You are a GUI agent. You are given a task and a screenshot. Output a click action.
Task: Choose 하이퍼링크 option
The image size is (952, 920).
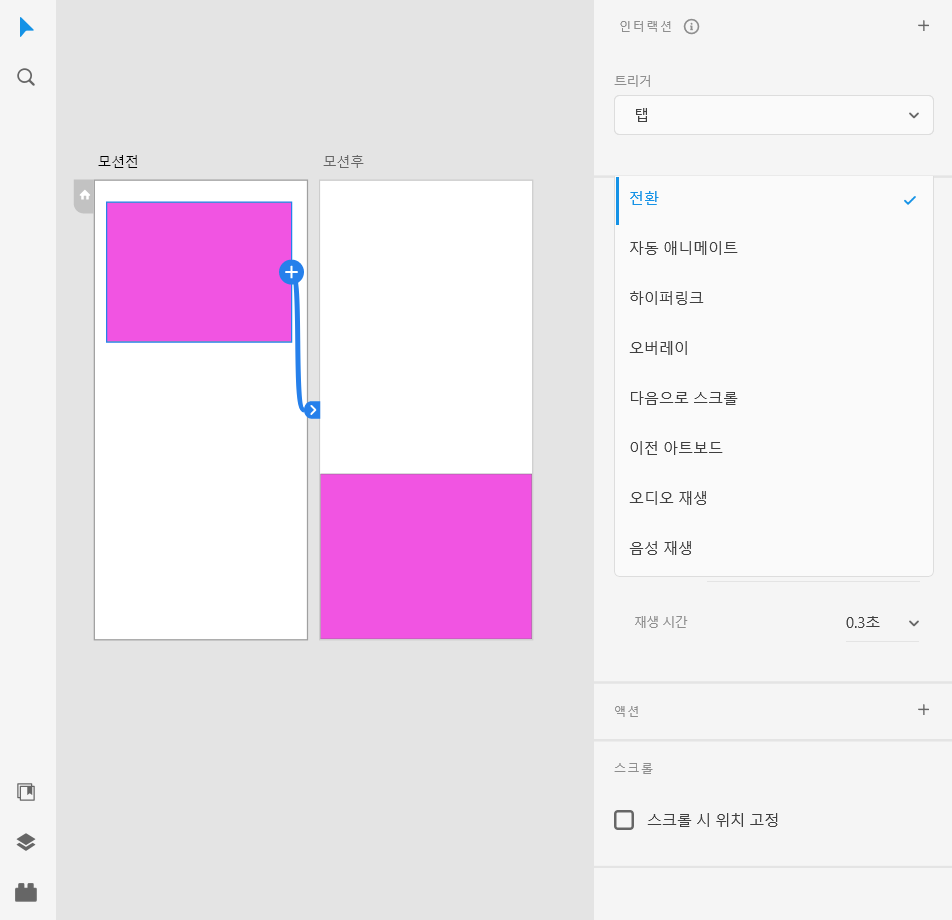774,298
